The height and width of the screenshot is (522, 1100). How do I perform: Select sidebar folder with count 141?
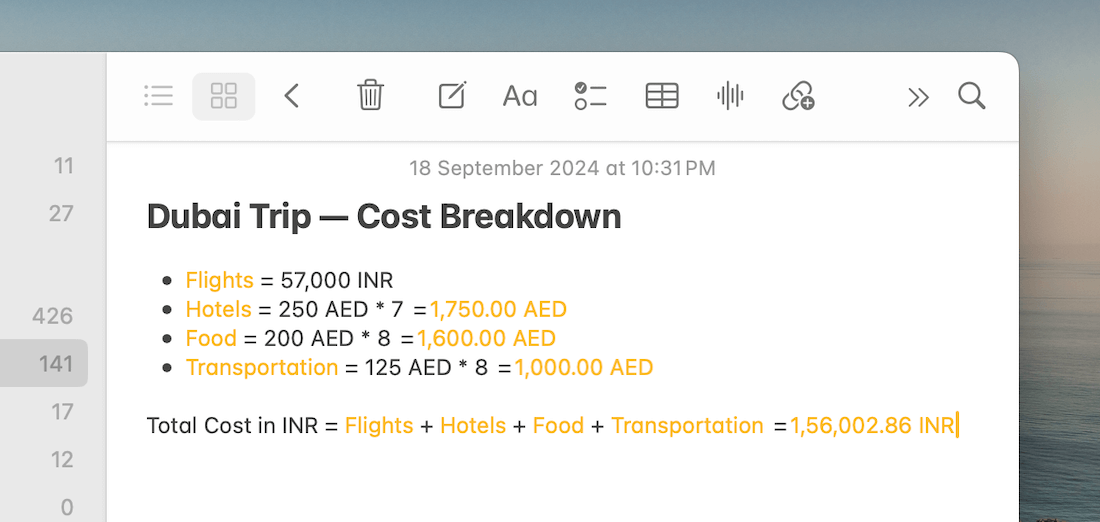[x=56, y=363]
